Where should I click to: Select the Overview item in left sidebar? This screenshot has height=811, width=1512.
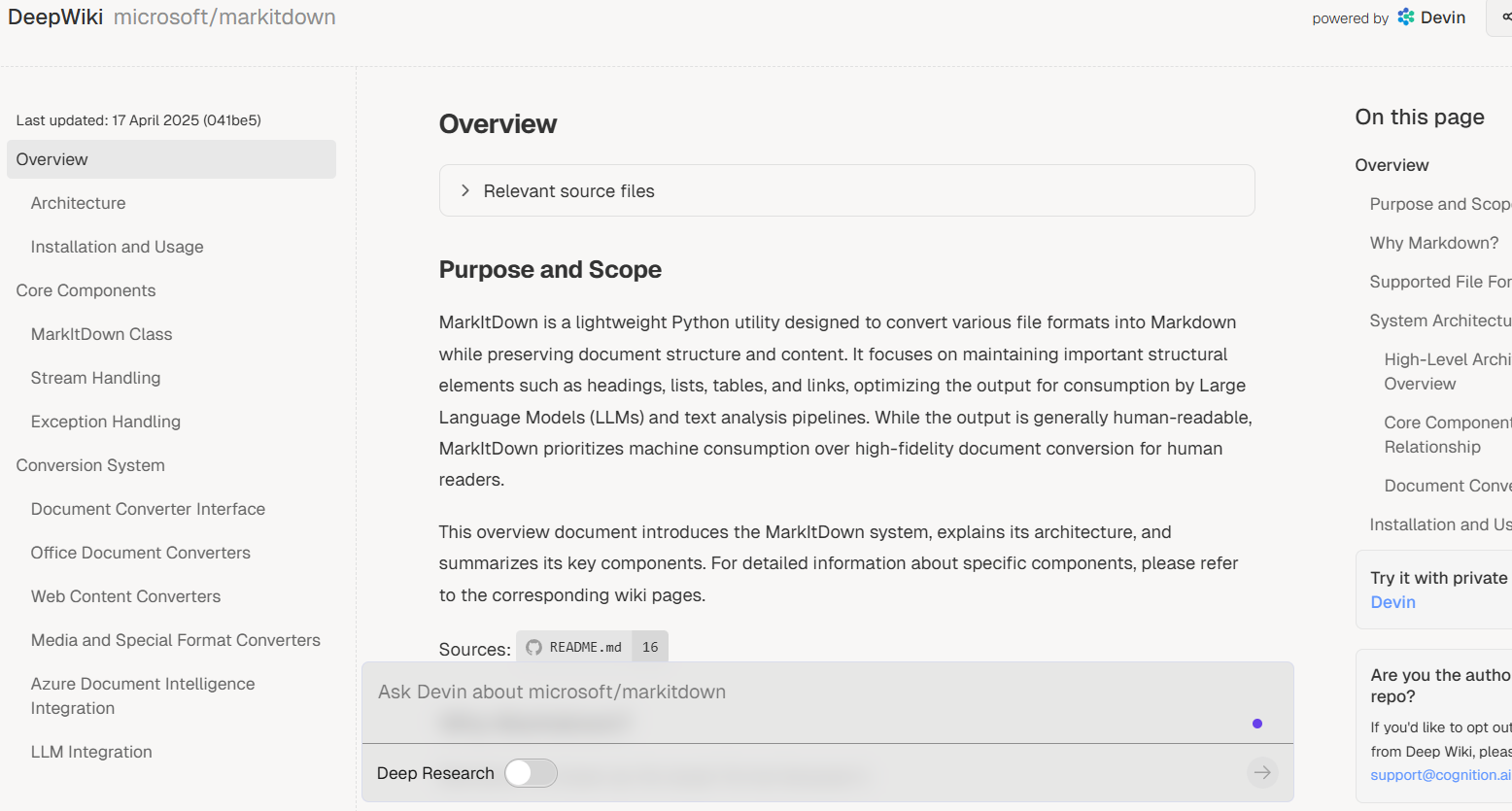(x=52, y=159)
